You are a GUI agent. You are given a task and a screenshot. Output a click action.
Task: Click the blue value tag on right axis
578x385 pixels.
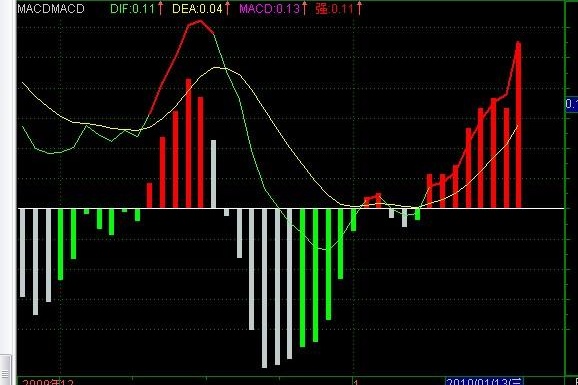(x=572, y=104)
